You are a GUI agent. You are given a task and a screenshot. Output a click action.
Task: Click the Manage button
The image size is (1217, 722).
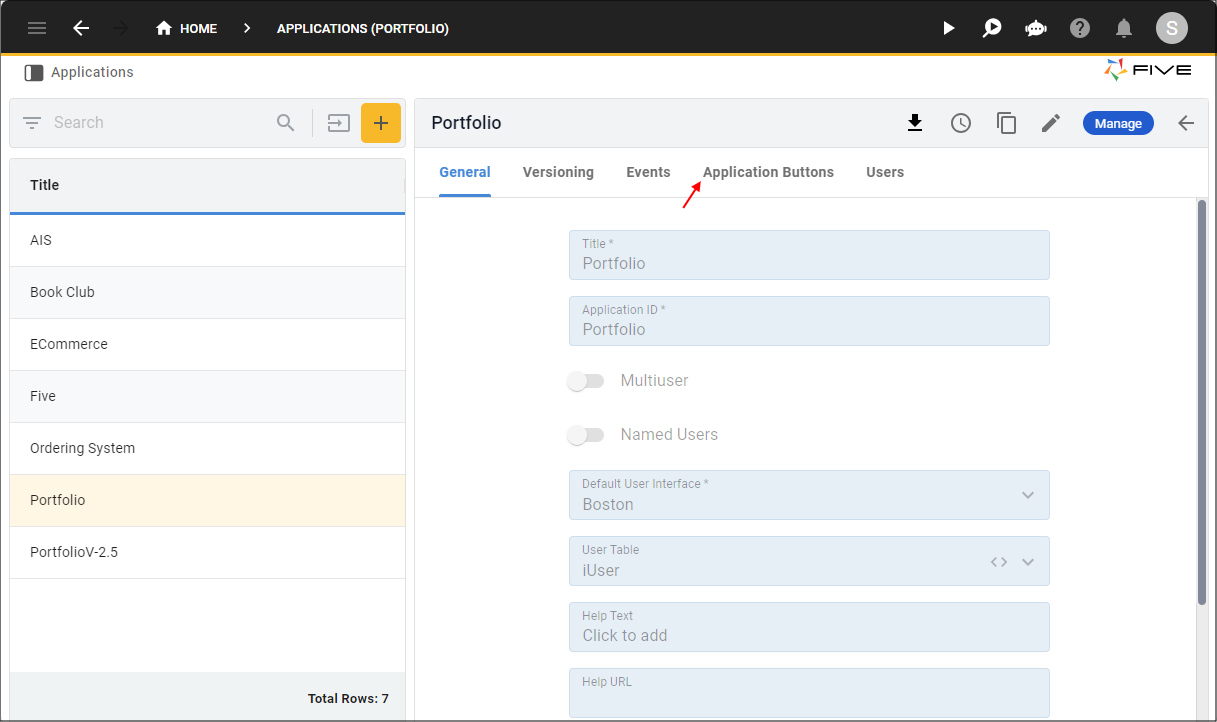pos(1118,122)
